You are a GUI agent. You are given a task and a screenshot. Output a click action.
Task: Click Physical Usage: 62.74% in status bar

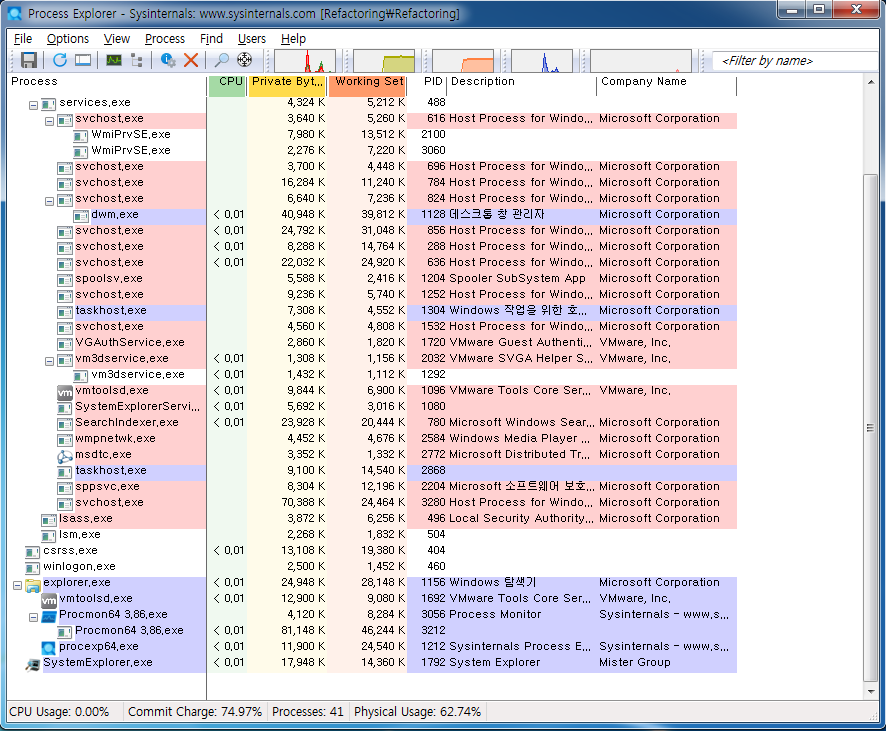click(x=417, y=712)
